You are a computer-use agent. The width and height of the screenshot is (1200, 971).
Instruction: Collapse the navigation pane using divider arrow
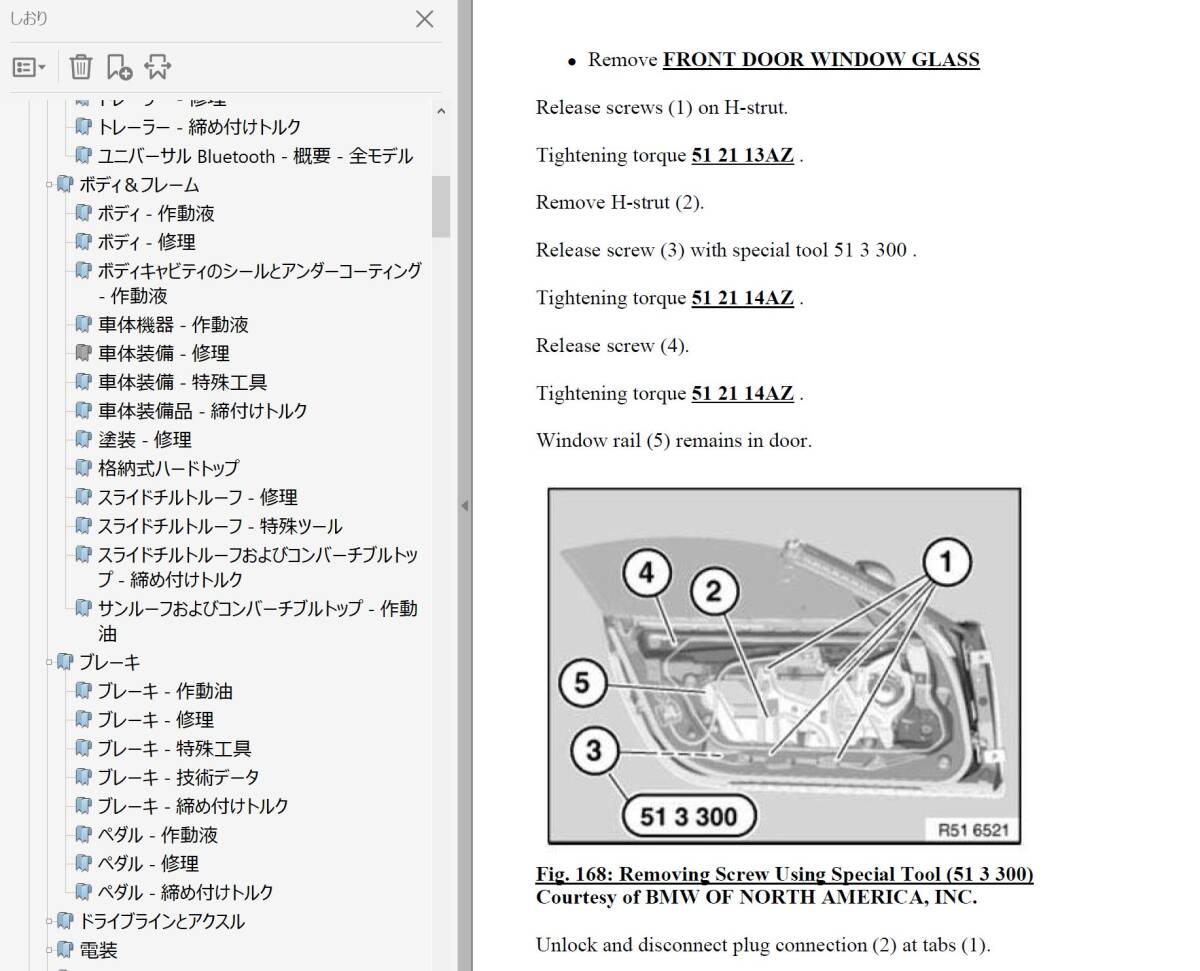coord(464,506)
